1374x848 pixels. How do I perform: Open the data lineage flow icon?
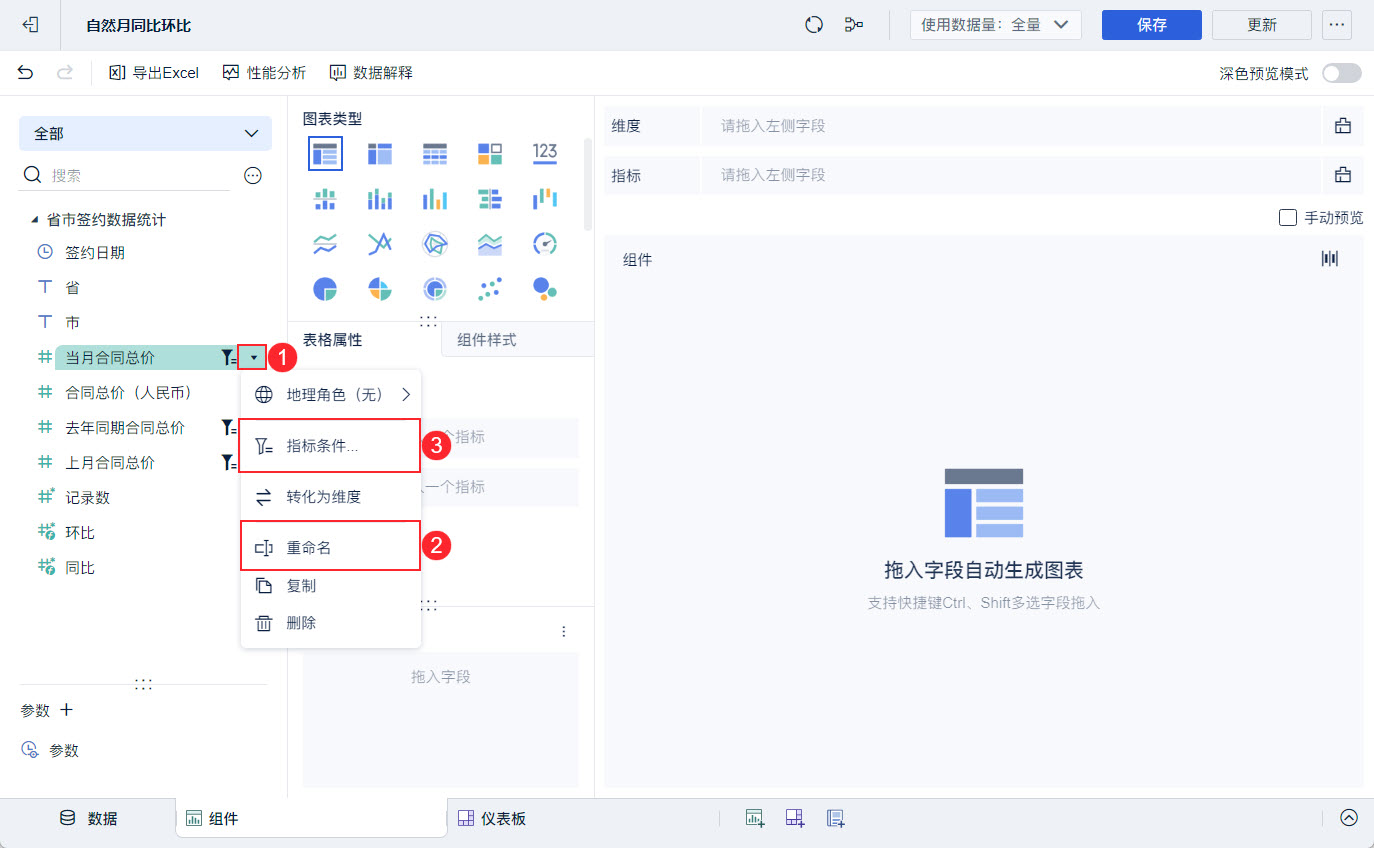click(x=854, y=25)
